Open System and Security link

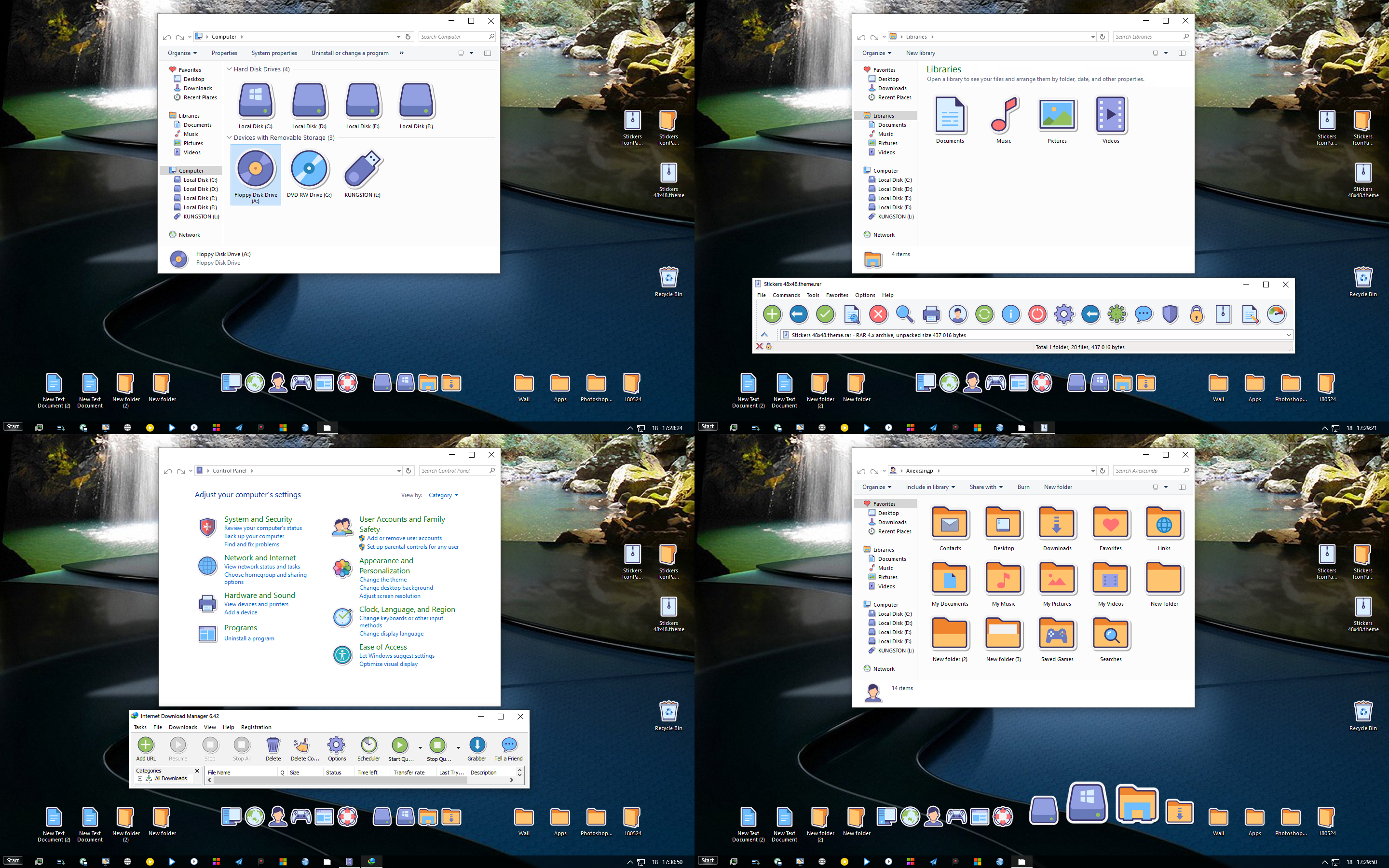click(x=259, y=519)
